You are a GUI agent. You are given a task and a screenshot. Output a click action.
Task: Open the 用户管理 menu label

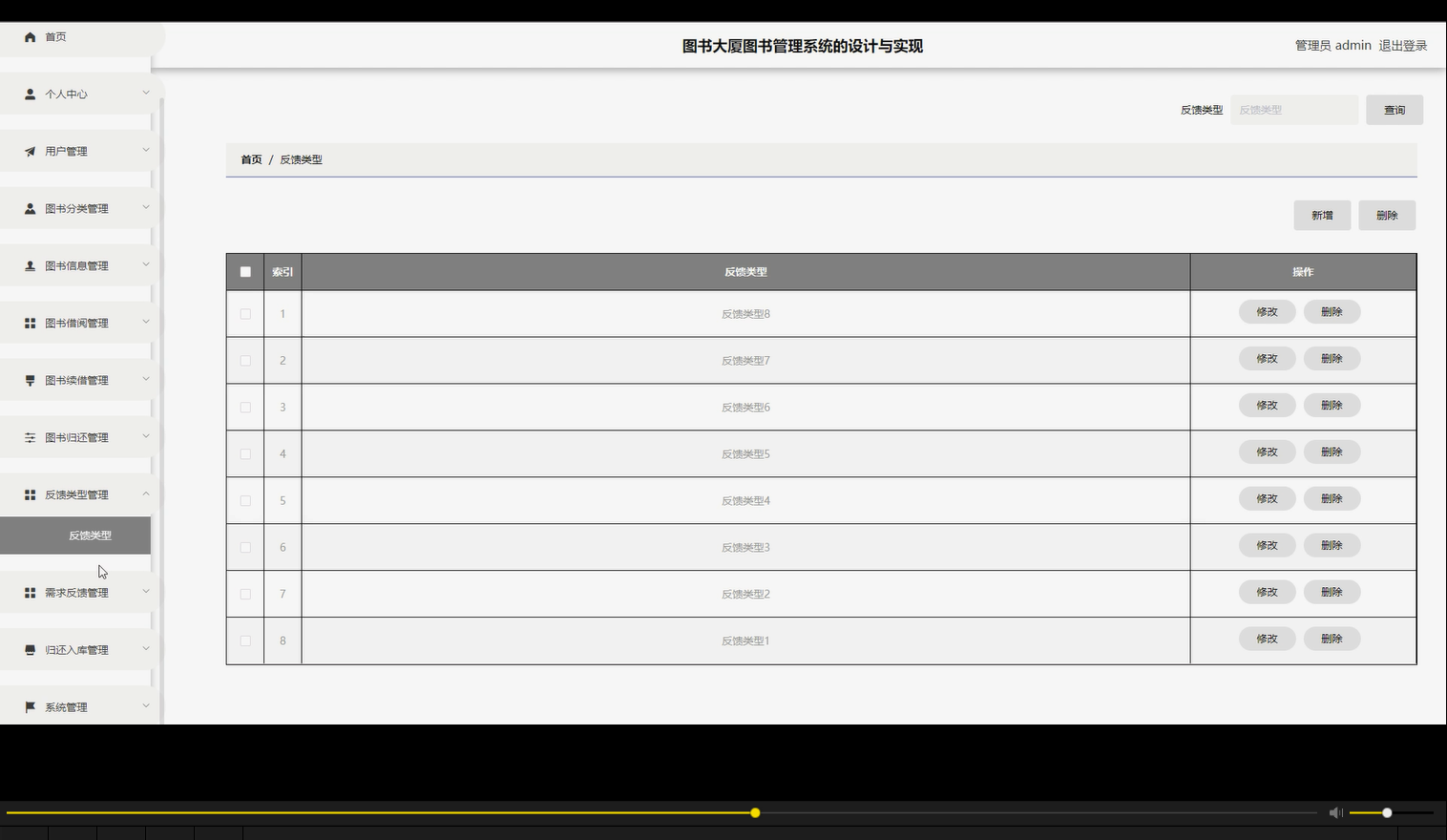pos(66,152)
